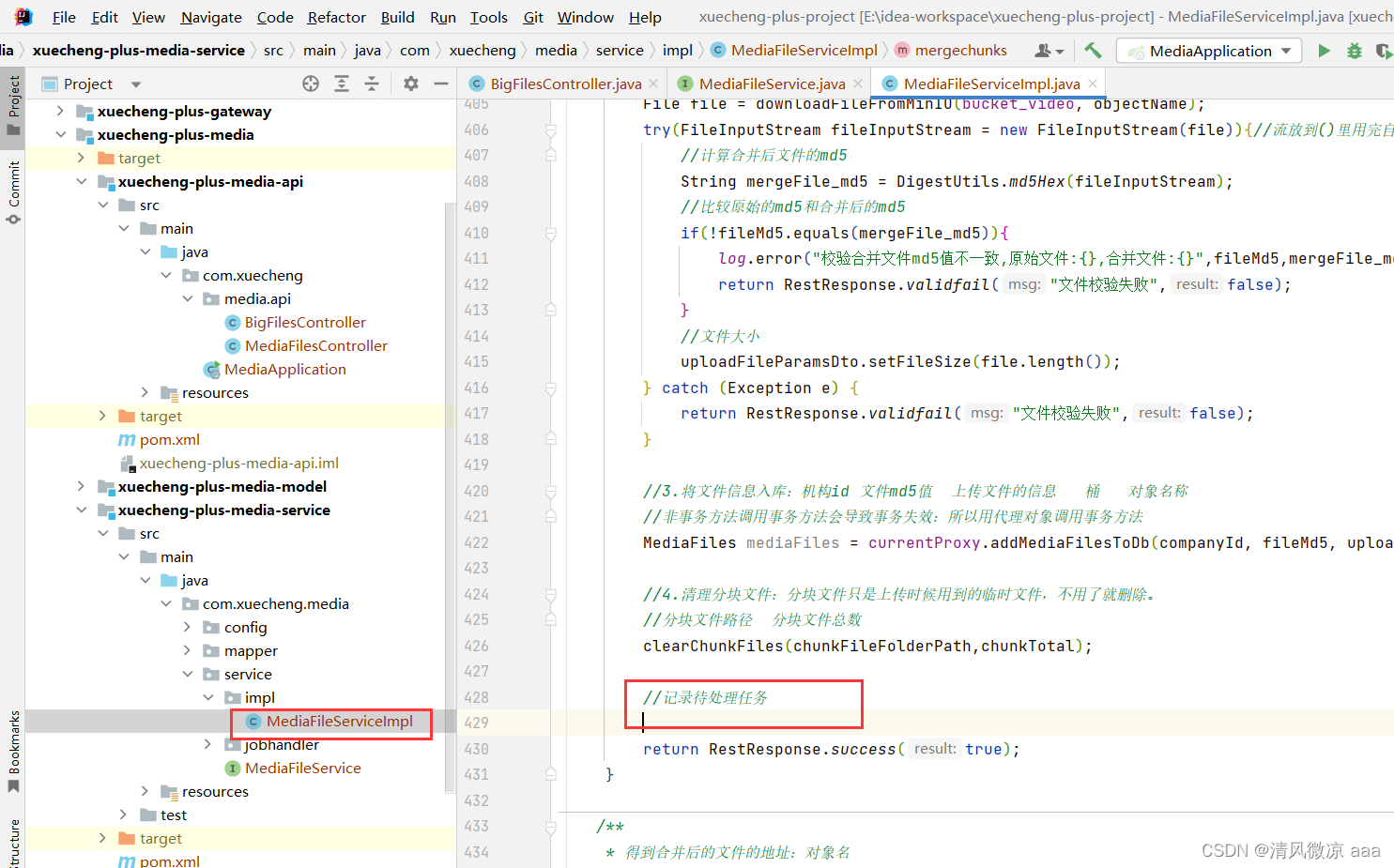This screenshot has height=868, width=1394.
Task: Click fold marker at line 410
Action: pyautogui.click(x=551, y=233)
